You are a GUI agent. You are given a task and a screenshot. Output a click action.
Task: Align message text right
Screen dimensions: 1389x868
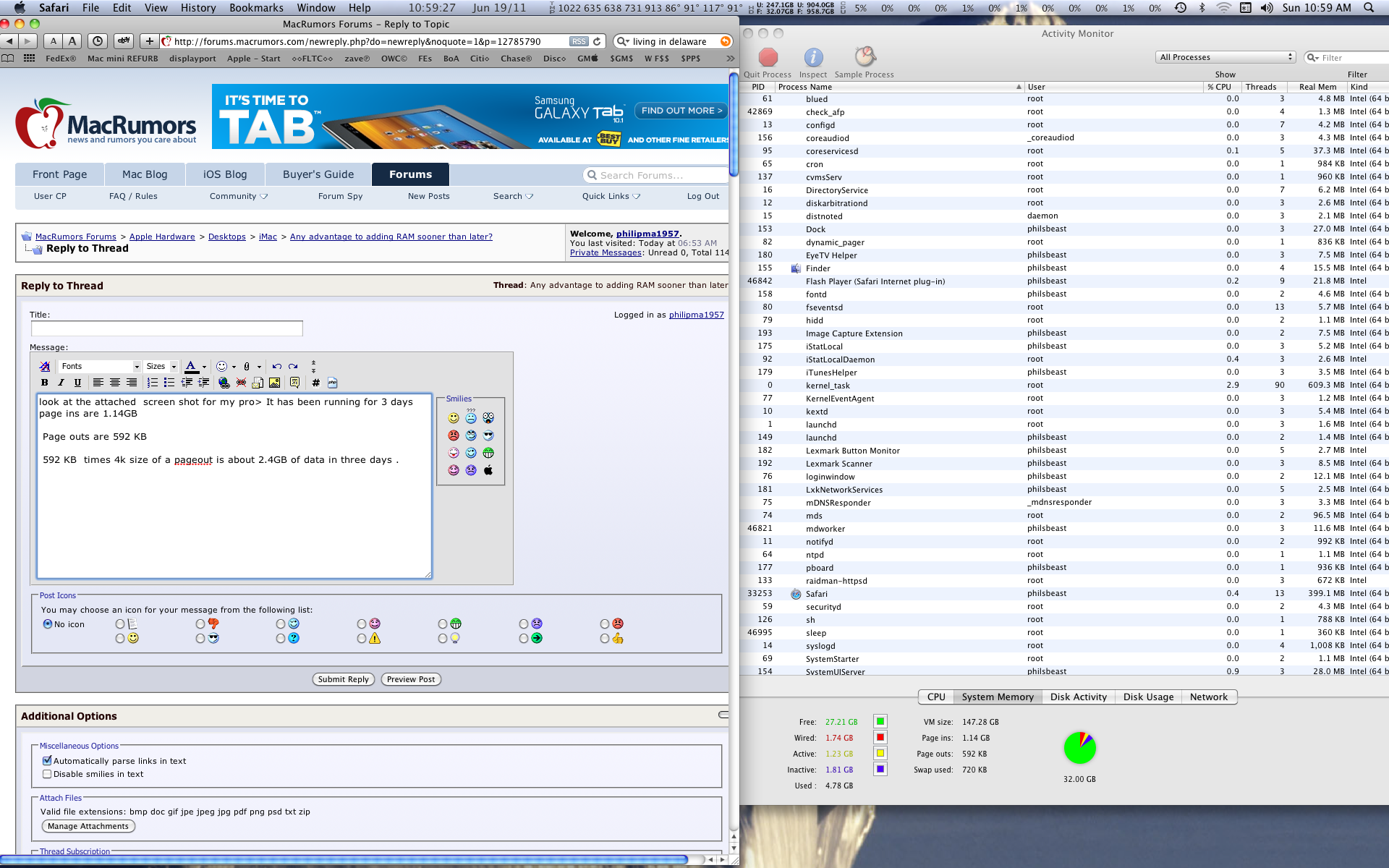point(131,383)
